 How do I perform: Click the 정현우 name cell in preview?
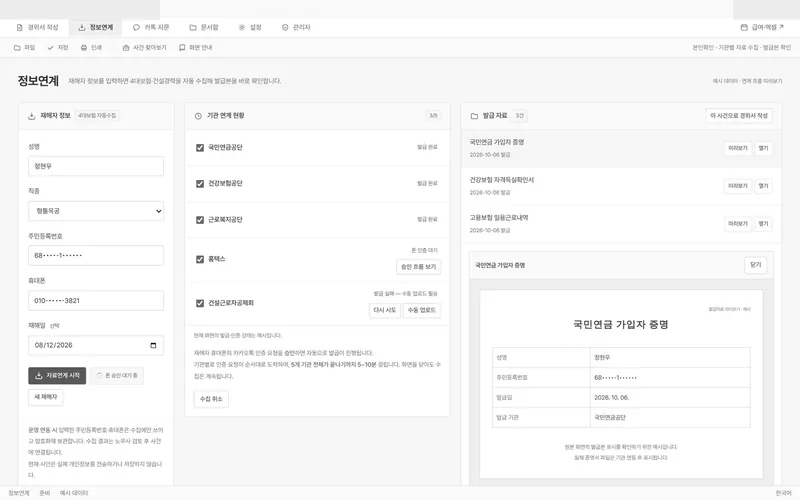tap(670, 358)
